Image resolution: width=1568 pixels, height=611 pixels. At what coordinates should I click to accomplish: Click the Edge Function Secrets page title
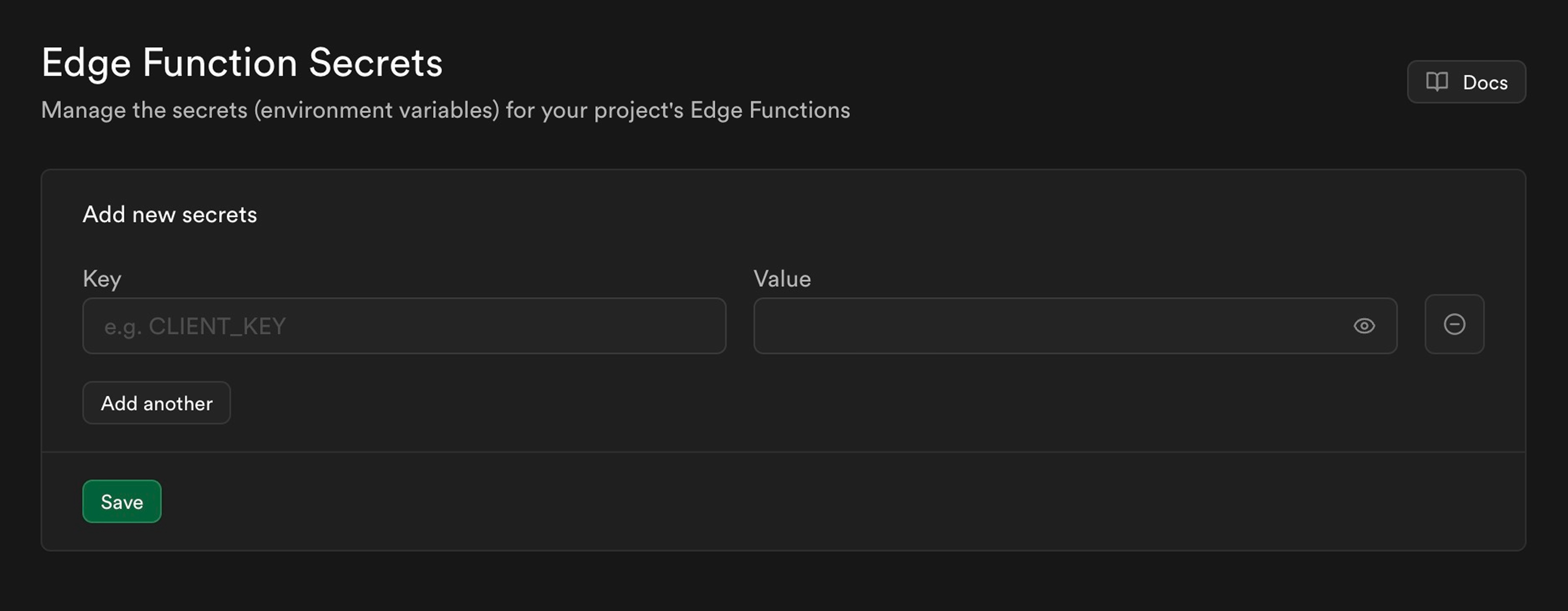[242, 63]
